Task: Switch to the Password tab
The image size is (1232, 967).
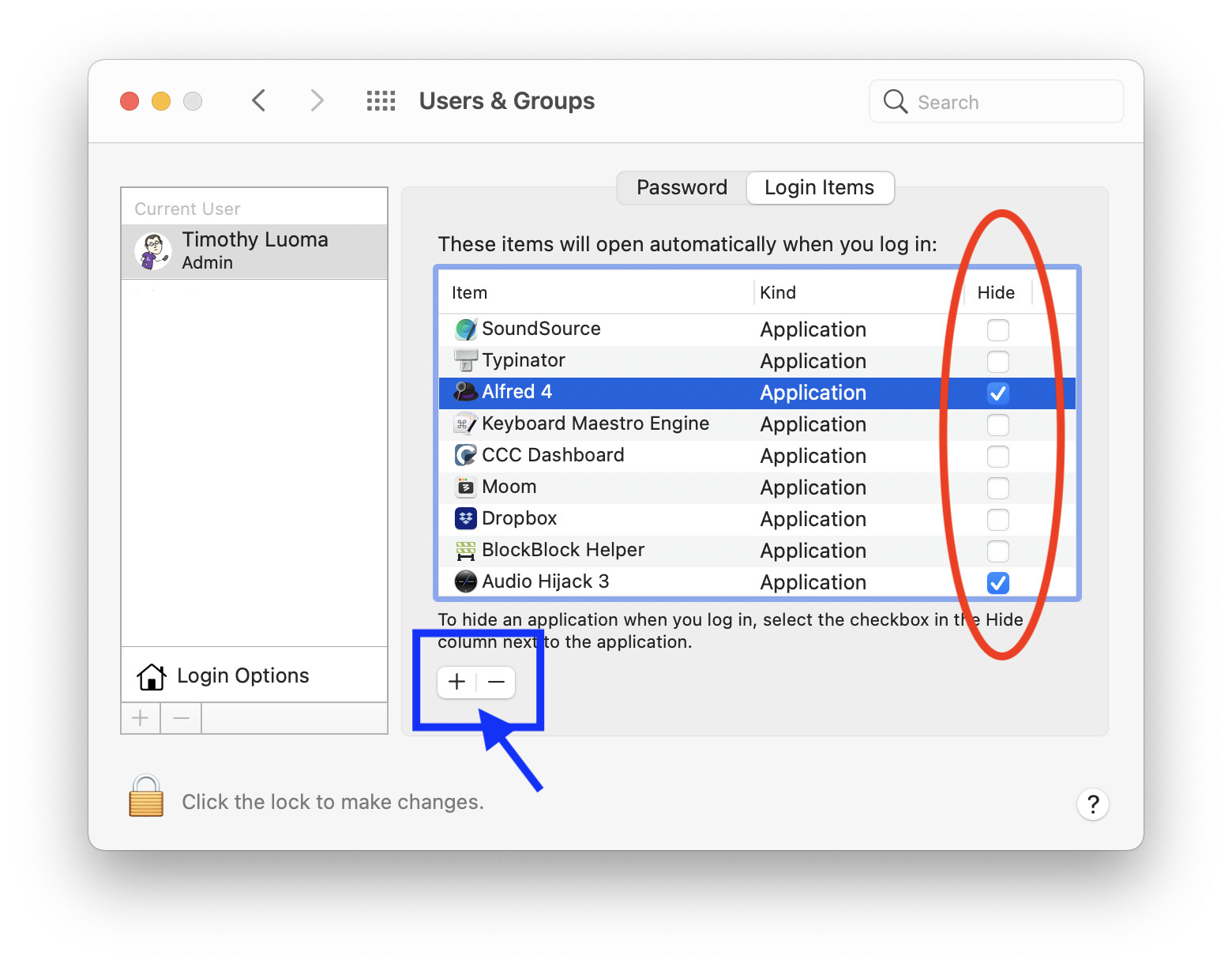Action: pyautogui.click(x=682, y=188)
